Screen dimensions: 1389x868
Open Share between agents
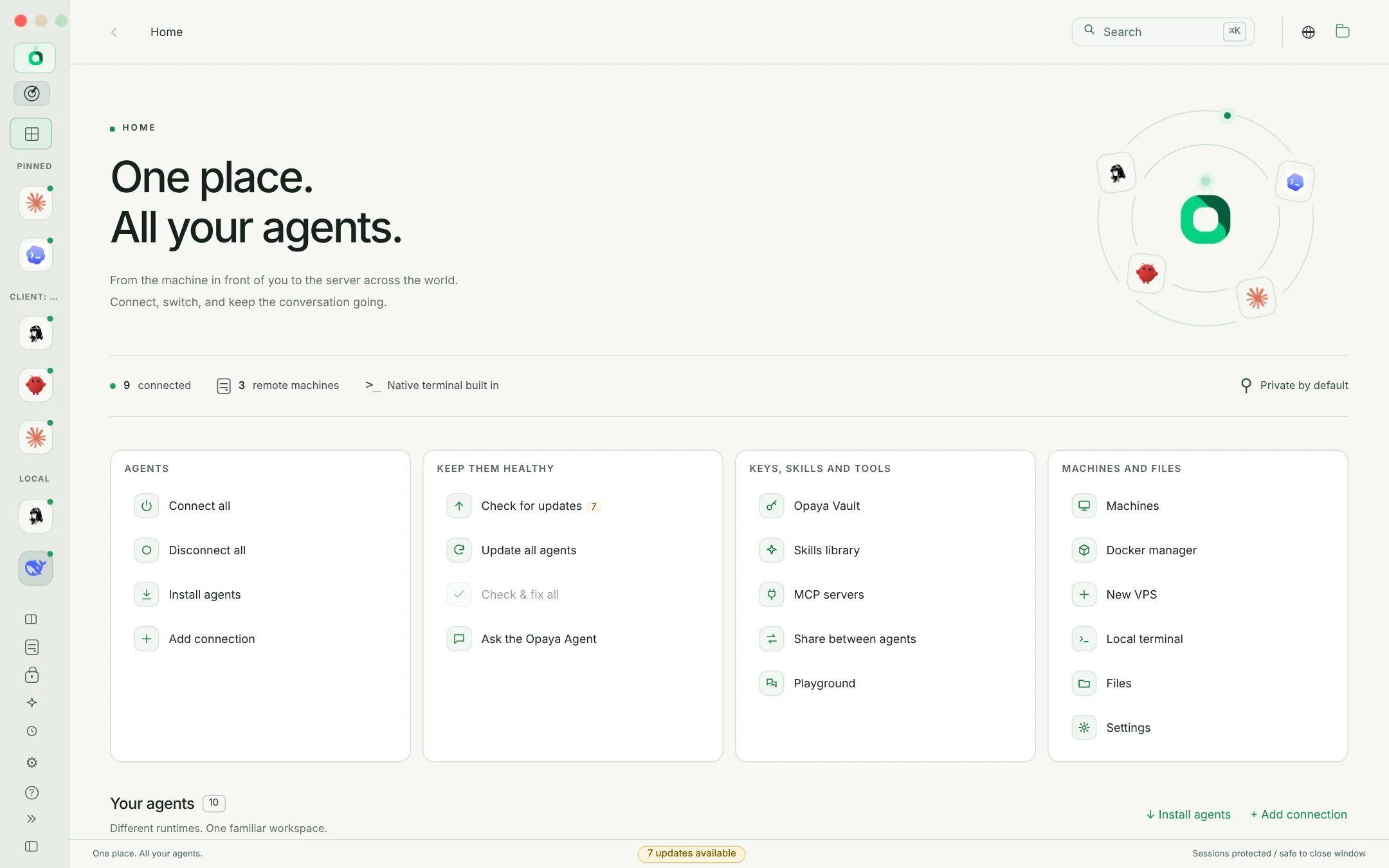click(x=885, y=639)
